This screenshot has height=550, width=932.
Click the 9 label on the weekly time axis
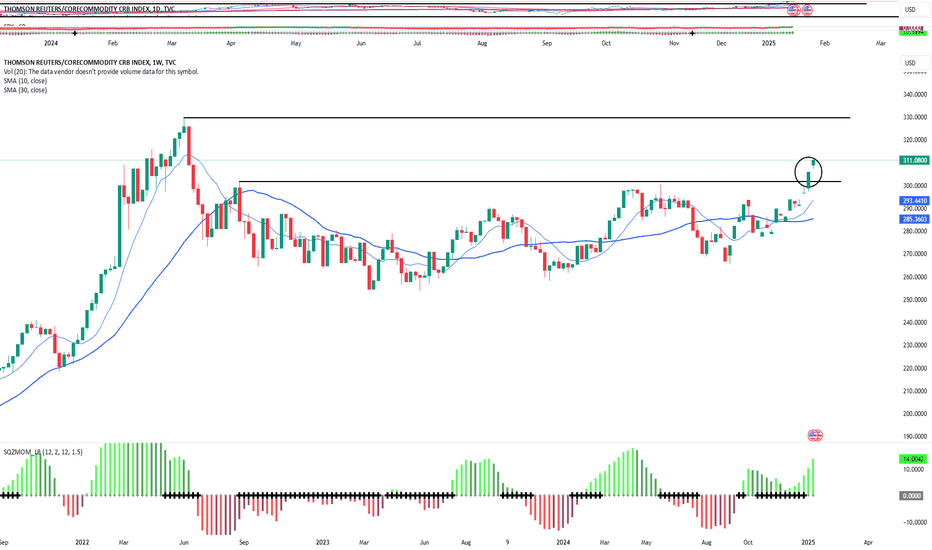[x=507, y=542]
